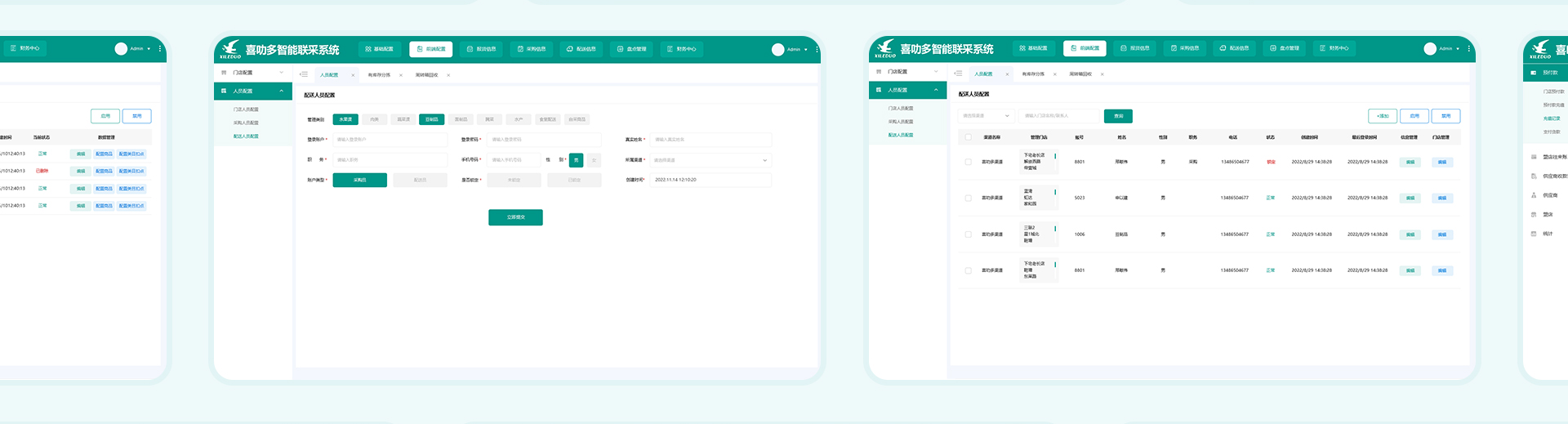Close the 周转箱回收 tab in the form window
The image size is (1568, 424).
448,75
